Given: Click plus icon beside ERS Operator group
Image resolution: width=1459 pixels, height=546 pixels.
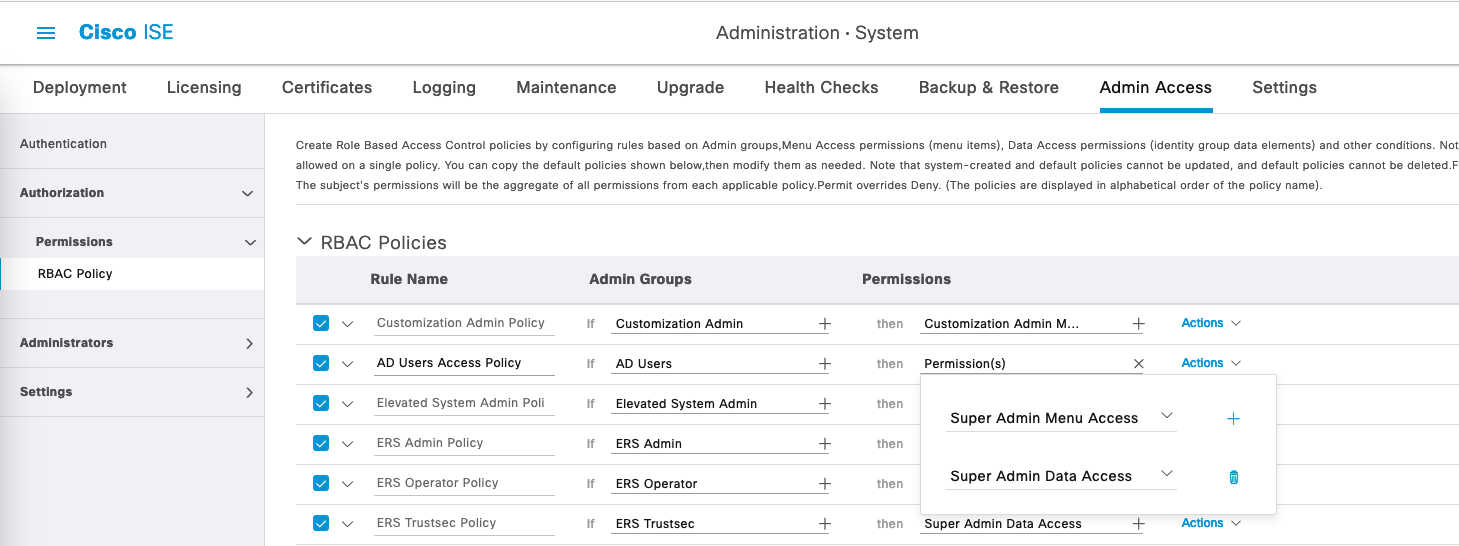Looking at the screenshot, I should point(825,484).
